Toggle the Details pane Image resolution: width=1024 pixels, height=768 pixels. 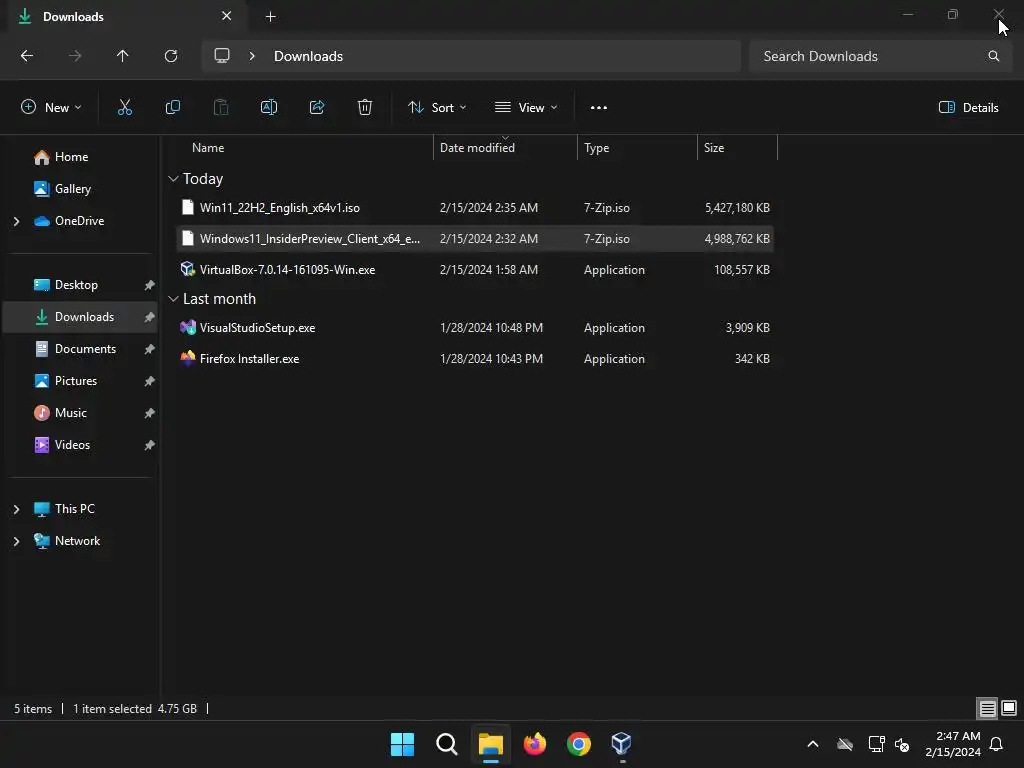click(968, 108)
